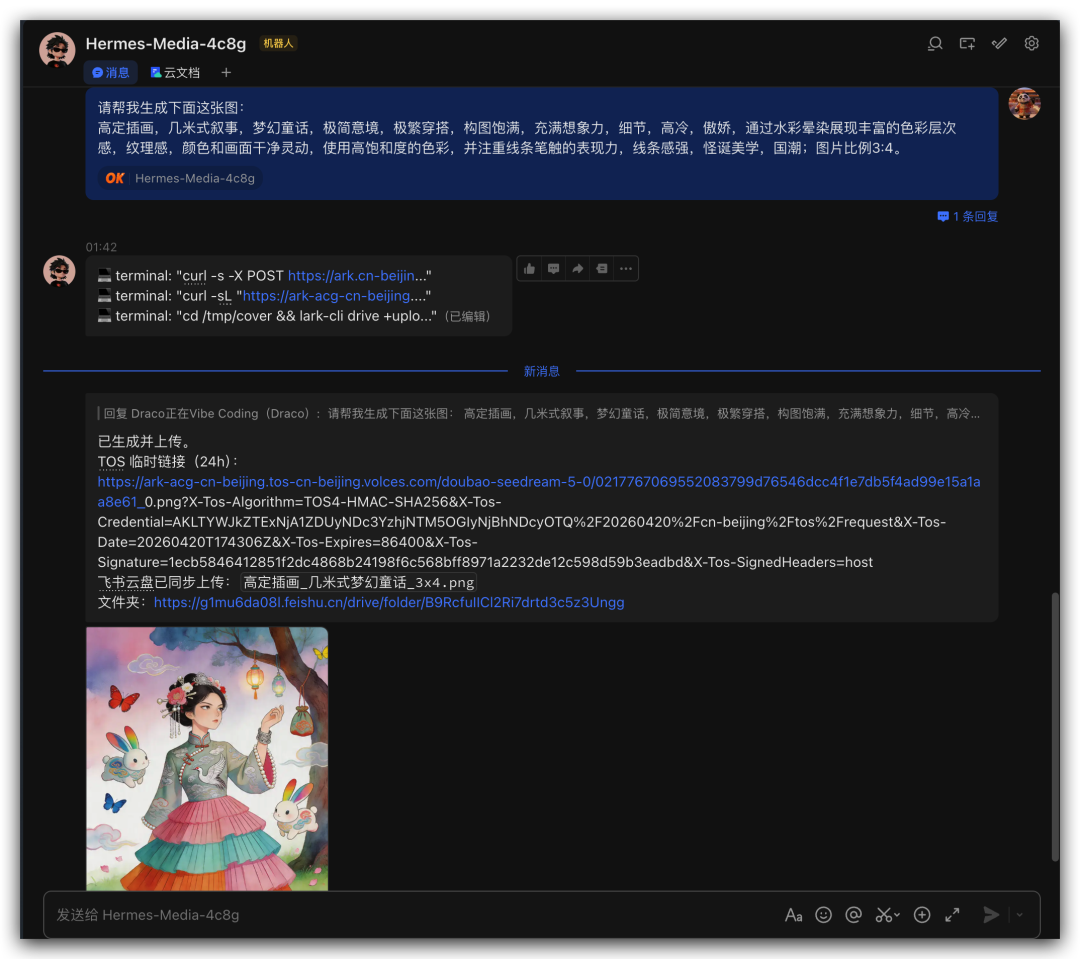Click the plus attachment icon in input bar
1080x959 pixels.
click(922, 915)
